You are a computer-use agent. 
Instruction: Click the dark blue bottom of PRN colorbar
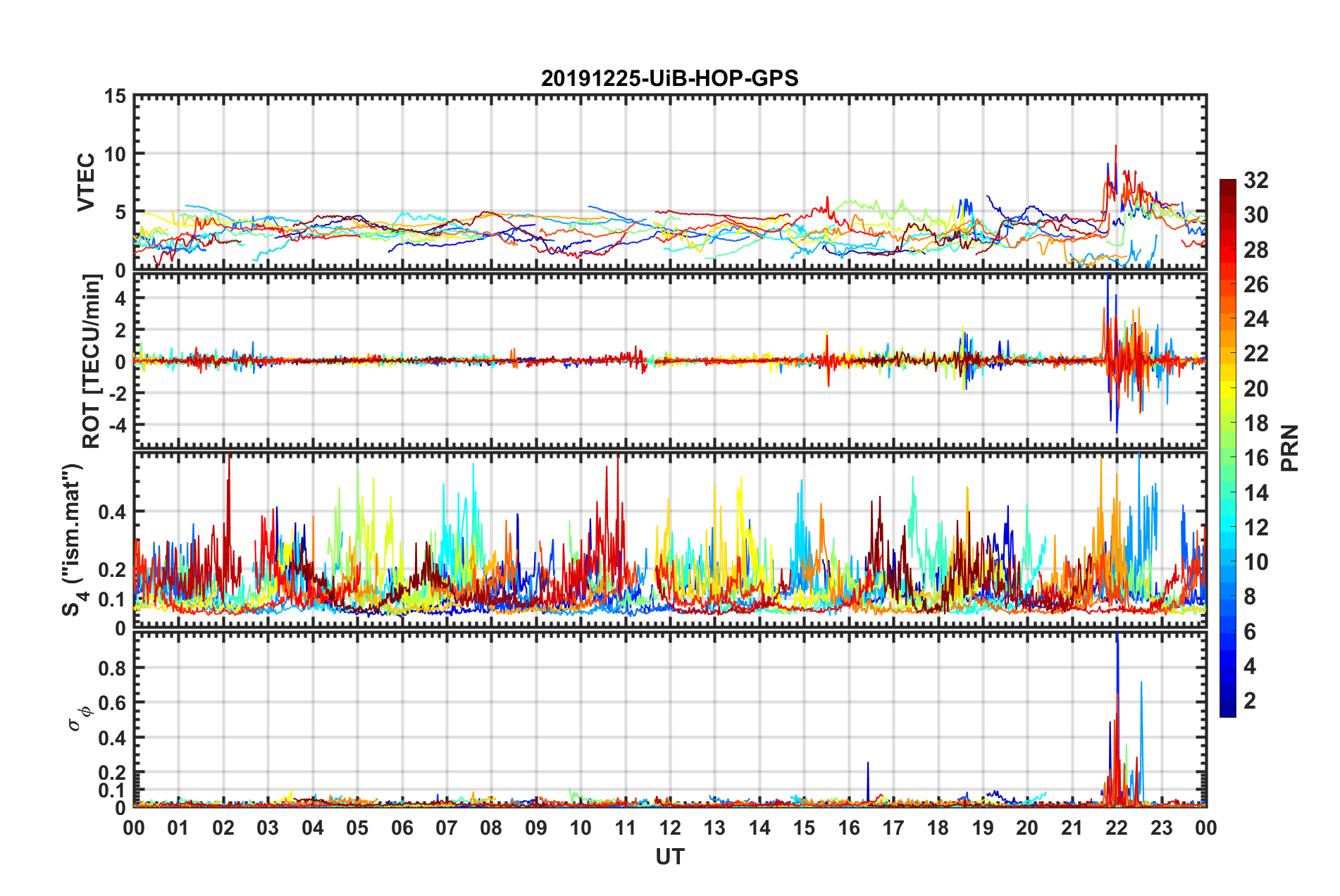[1227, 710]
